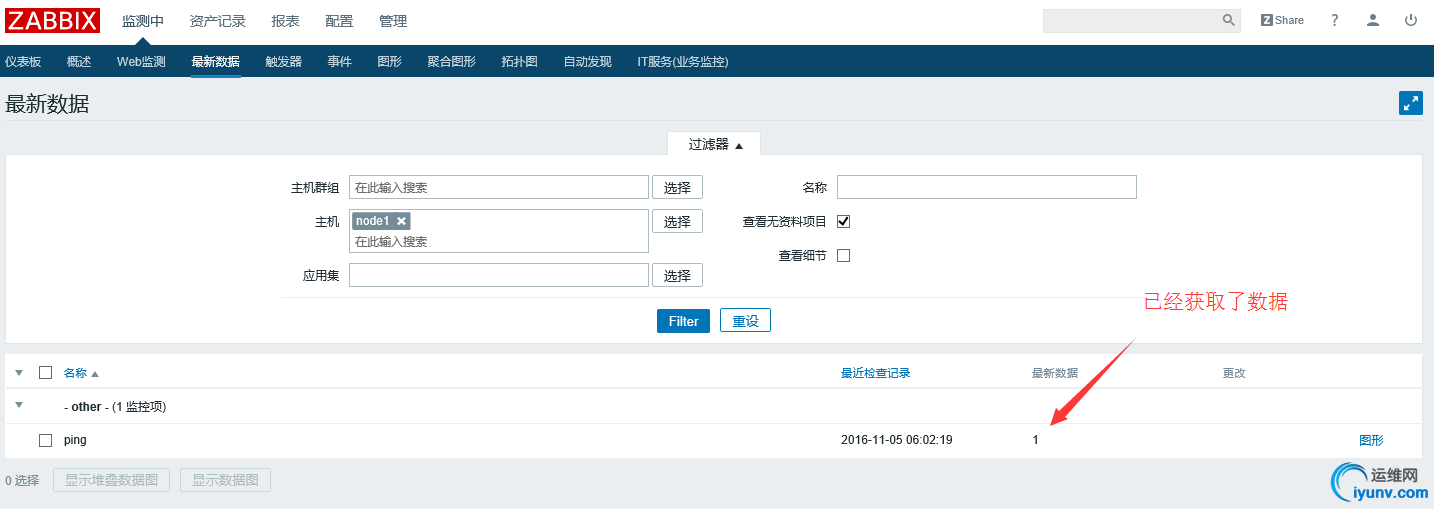
Task: Open Zabbix Share link
Action: coord(1282,20)
